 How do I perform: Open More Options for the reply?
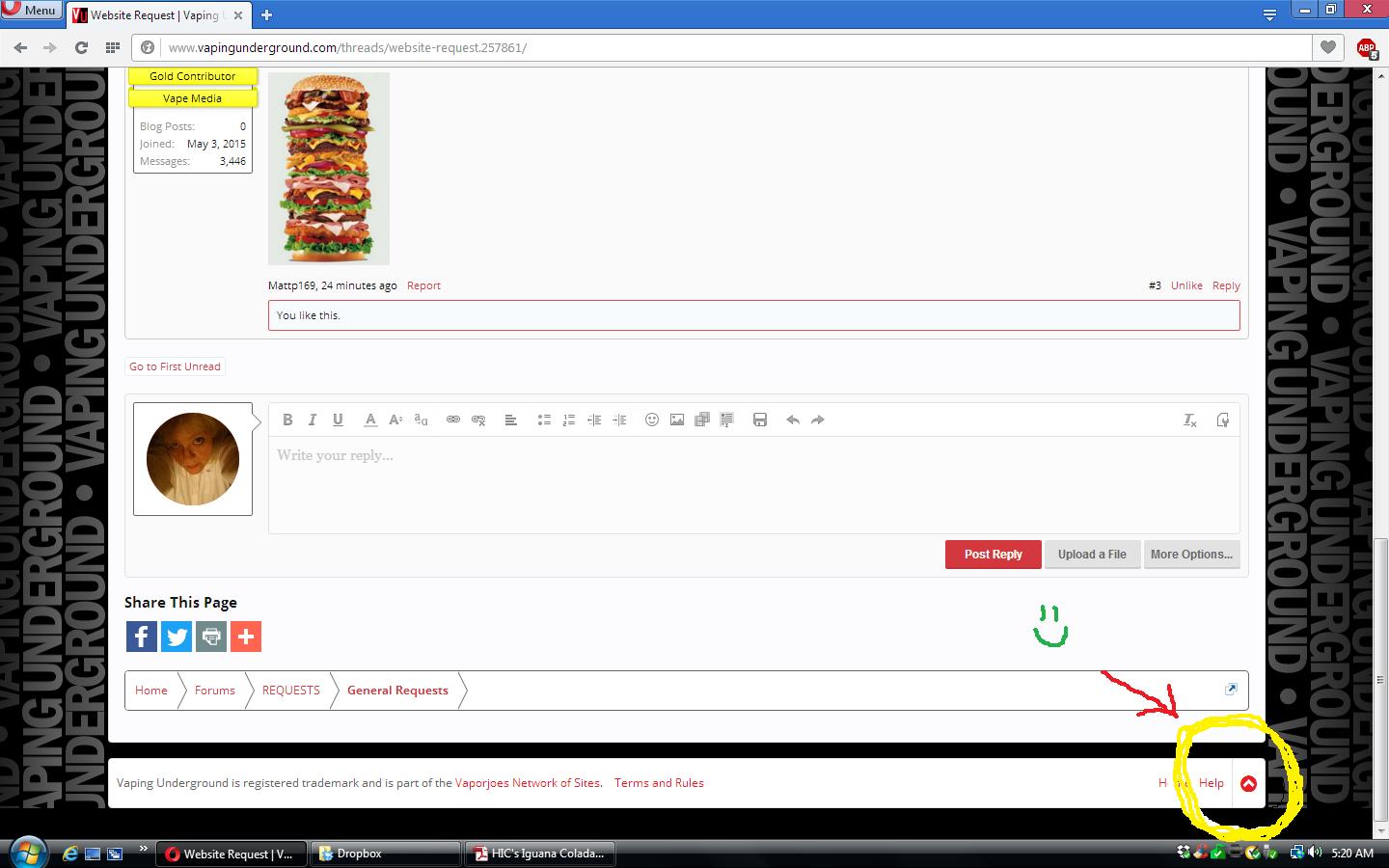click(1191, 555)
